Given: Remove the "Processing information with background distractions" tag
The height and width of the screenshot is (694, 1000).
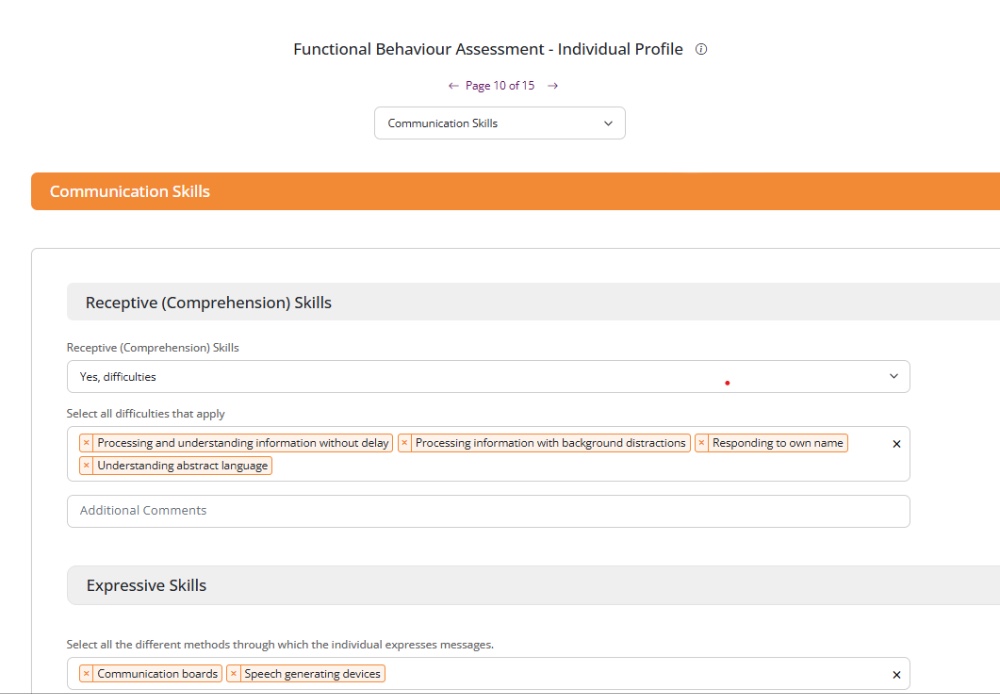Looking at the screenshot, I should coord(404,443).
